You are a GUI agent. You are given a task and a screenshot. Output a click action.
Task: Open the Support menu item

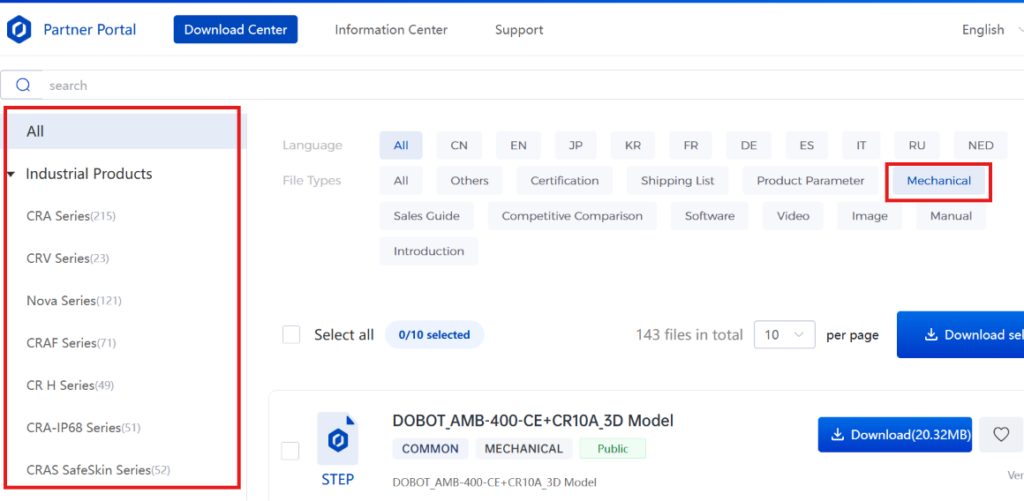point(519,29)
